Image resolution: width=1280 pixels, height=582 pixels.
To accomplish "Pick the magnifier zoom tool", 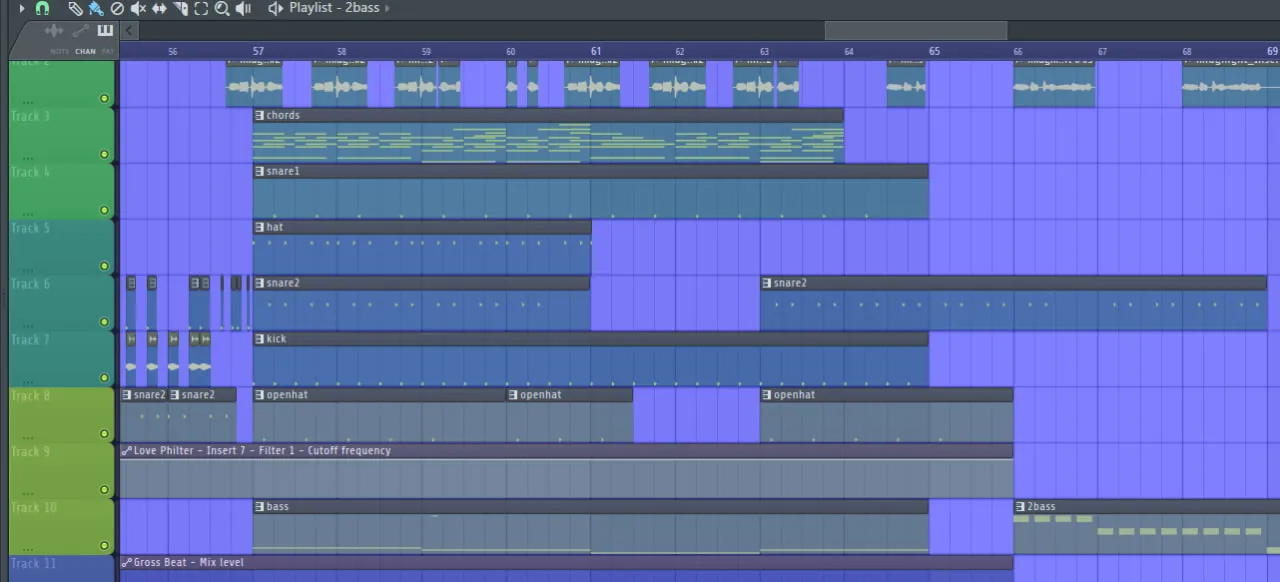I will (222, 8).
